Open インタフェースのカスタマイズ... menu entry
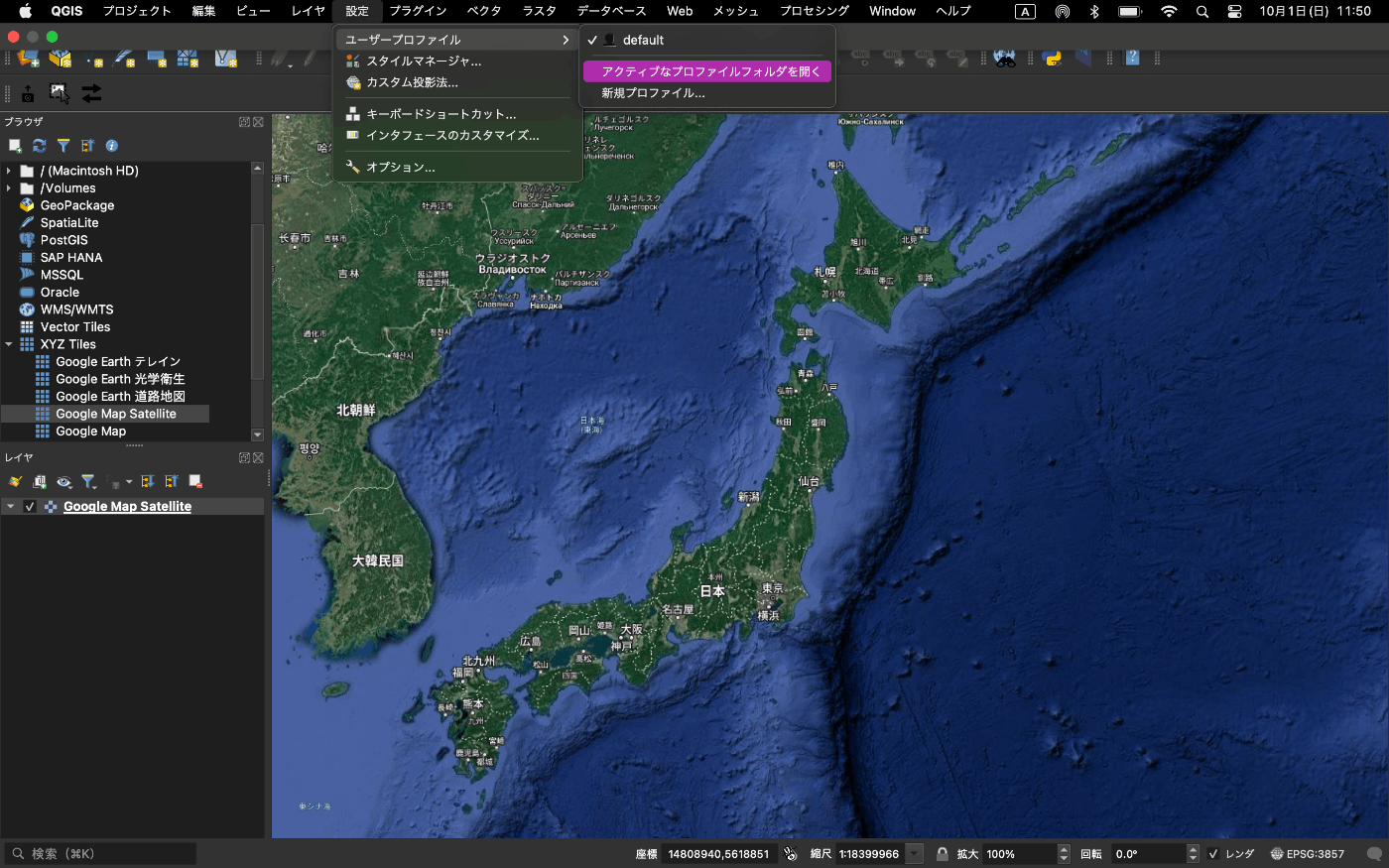The height and width of the screenshot is (868, 1389). click(x=457, y=135)
